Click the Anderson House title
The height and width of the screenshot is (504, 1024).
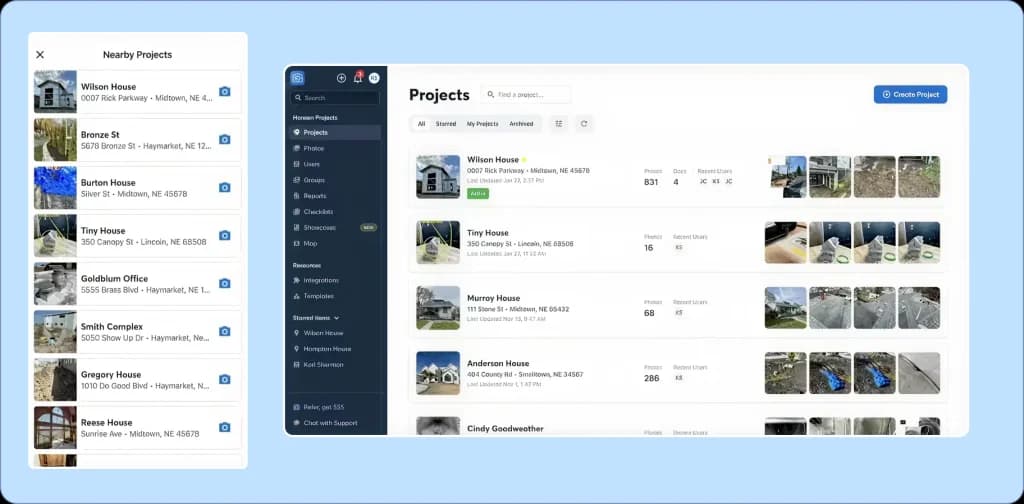click(x=498, y=364)
